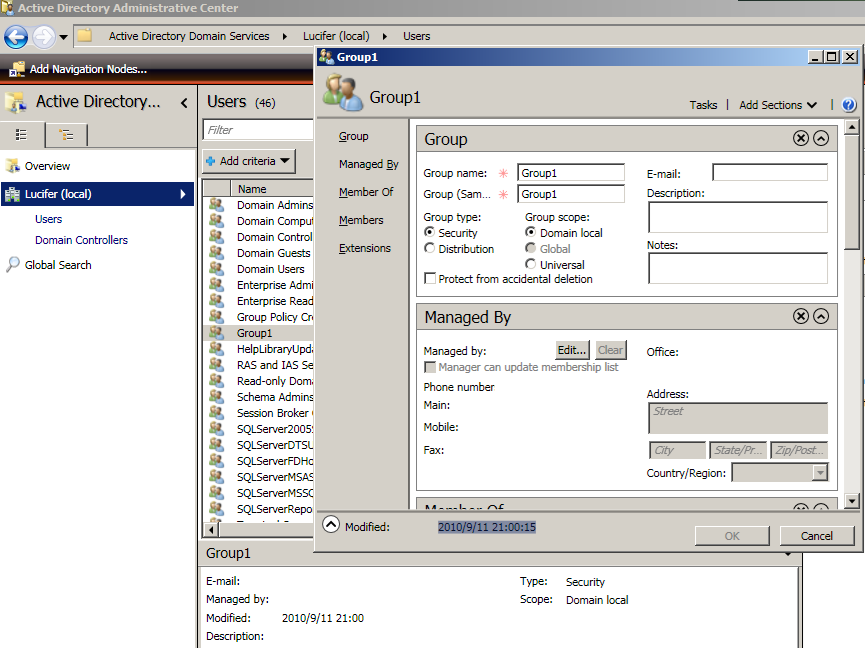Collapse the Active Directory navigation pane
Viewport: 865px width, 648px height.
tap(184, 103)
